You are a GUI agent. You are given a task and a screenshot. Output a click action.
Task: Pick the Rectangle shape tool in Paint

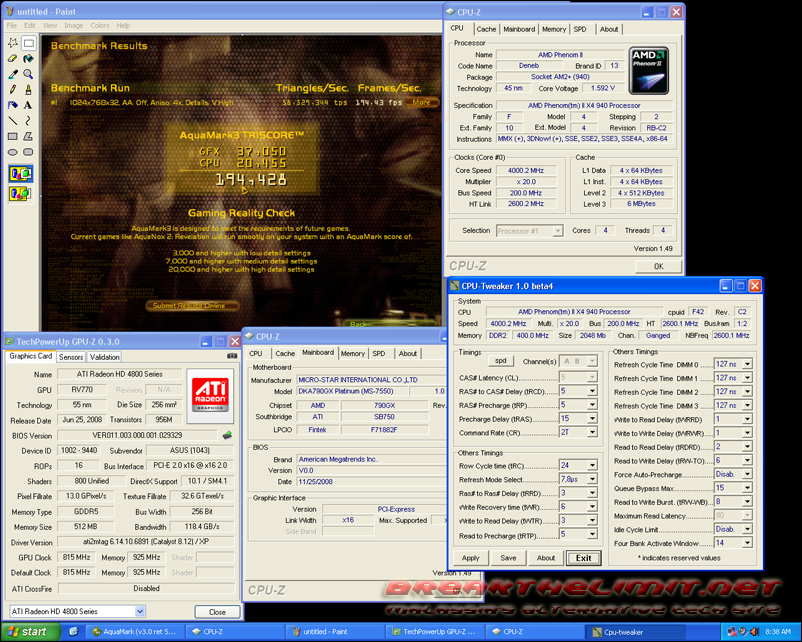click(13, 136)
